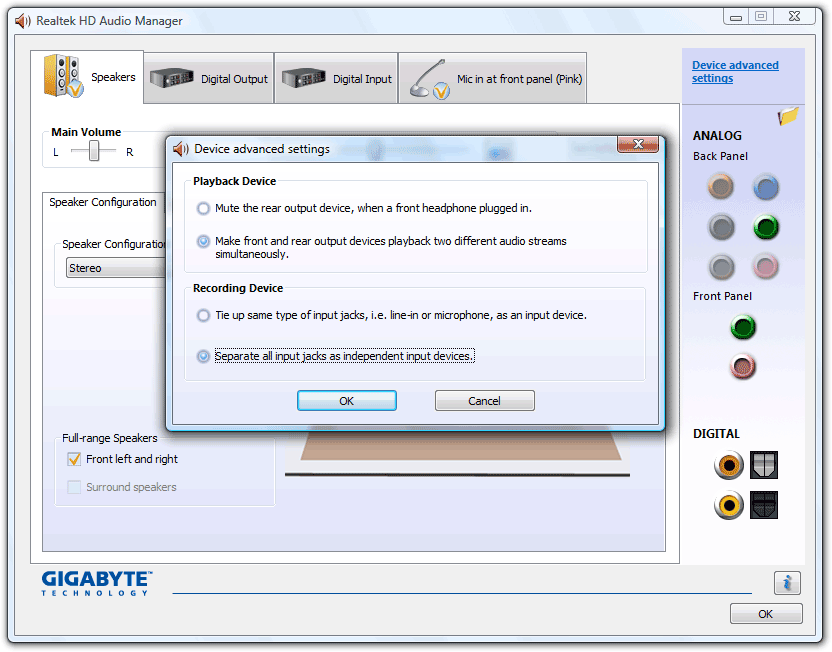Image resolution: width=832 pixels, height=652 pixels.
Task: Click the upper digital coaxial connector icon
Action: [x=729, y=465]
